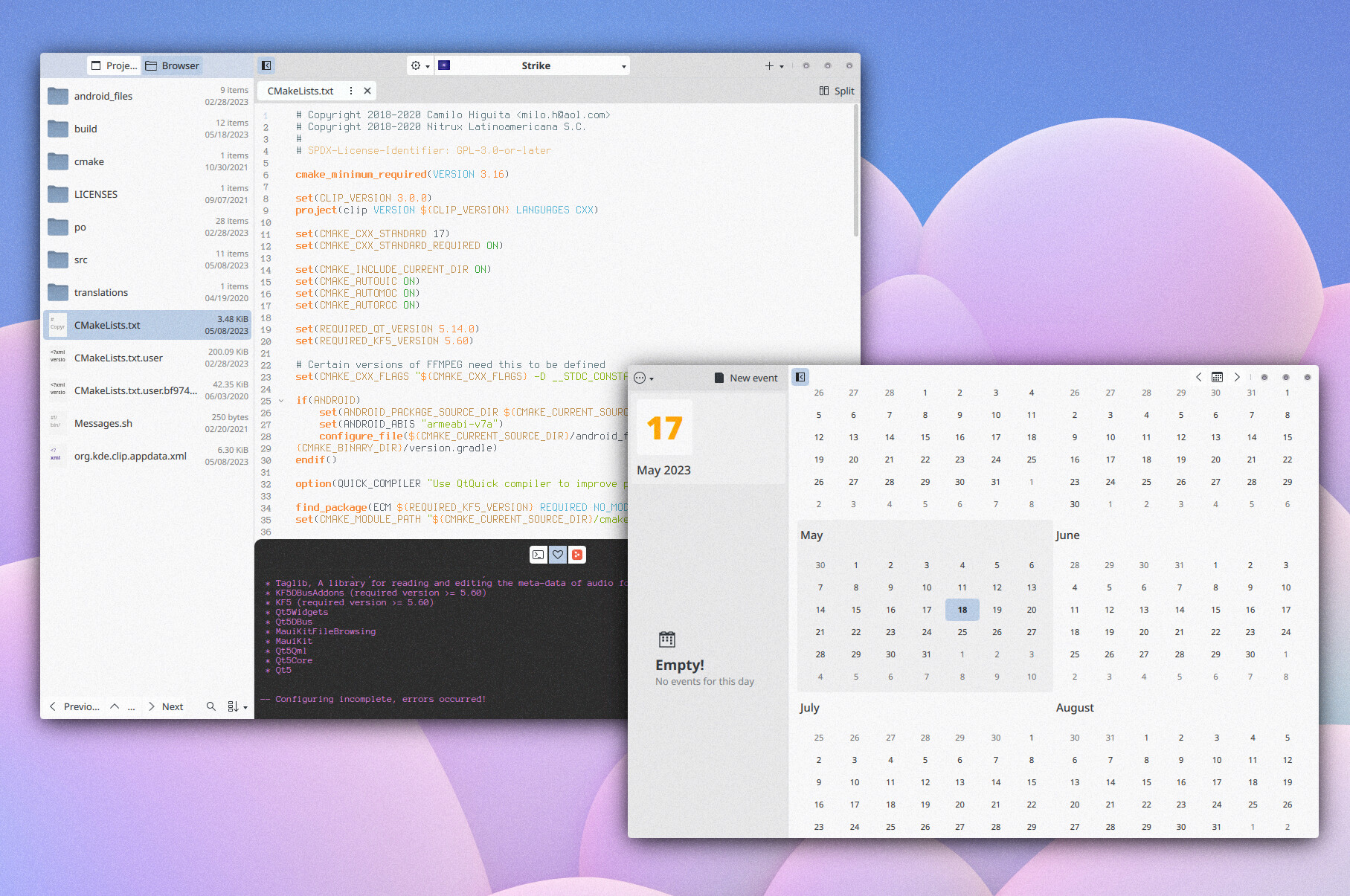Image resolution: width=1350 pixels, height=896 pixels.
Task: Go to Previous folder in browser
Action: pyautogui.click(x=74, y=706)
